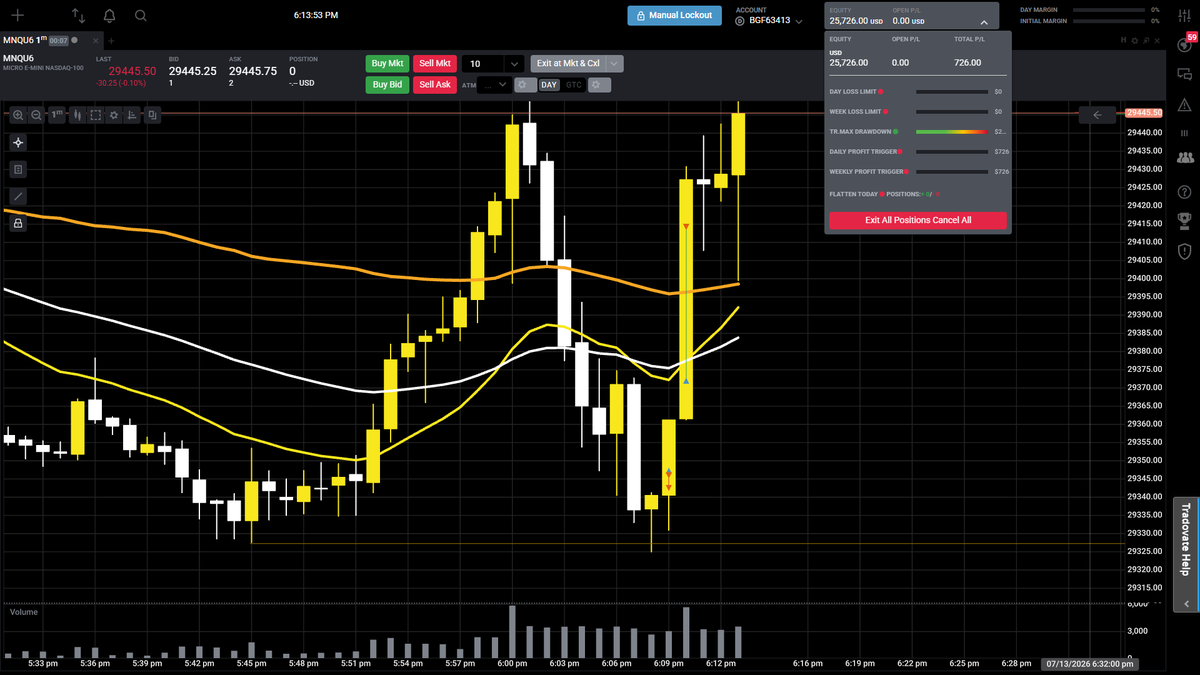Screen dimensions: 1200x675
Task: Open the mixer settings sliders icon
Action: tap(1184, 16)
